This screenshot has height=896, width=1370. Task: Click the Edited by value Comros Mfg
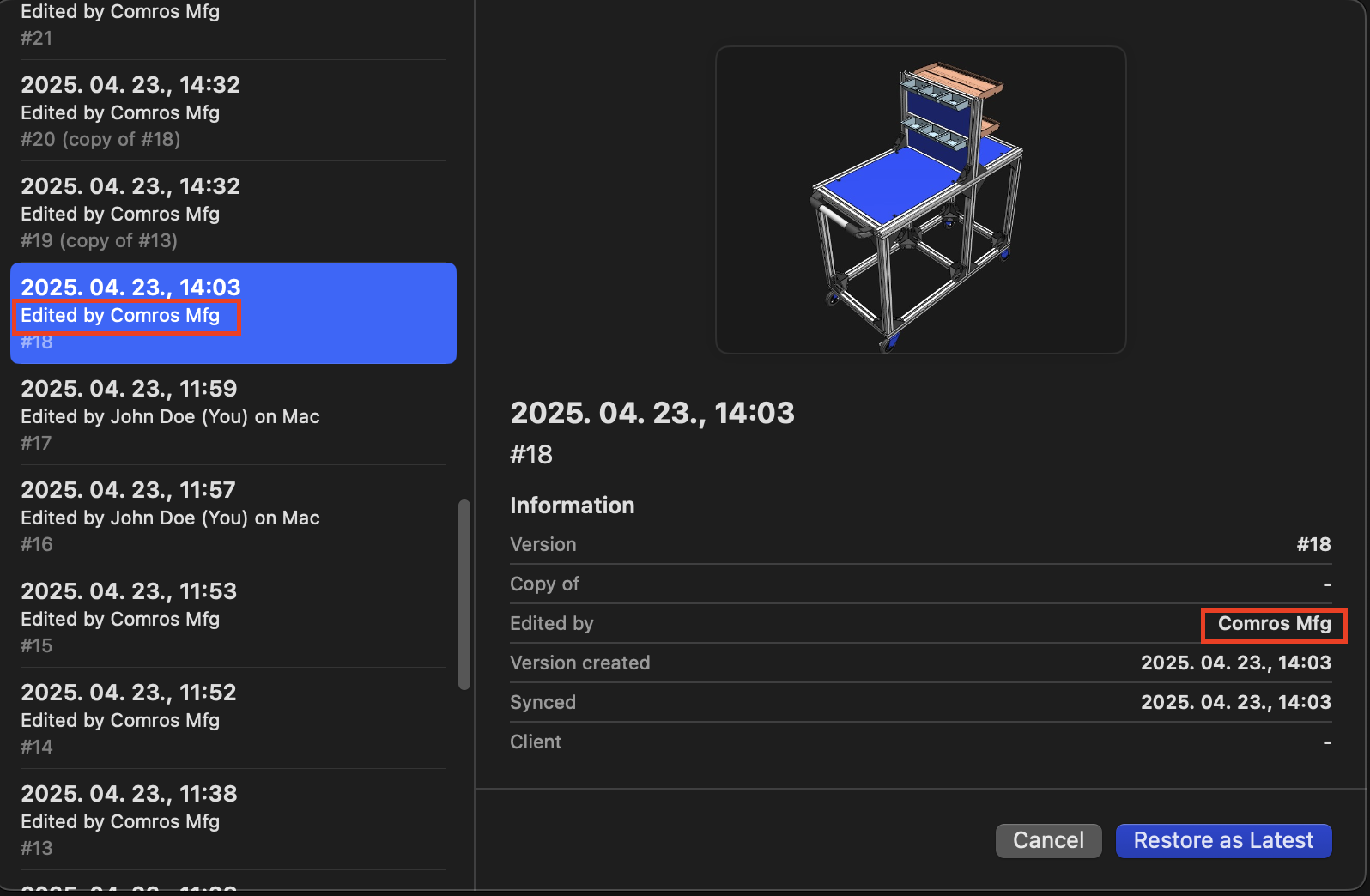point(1274,624)
